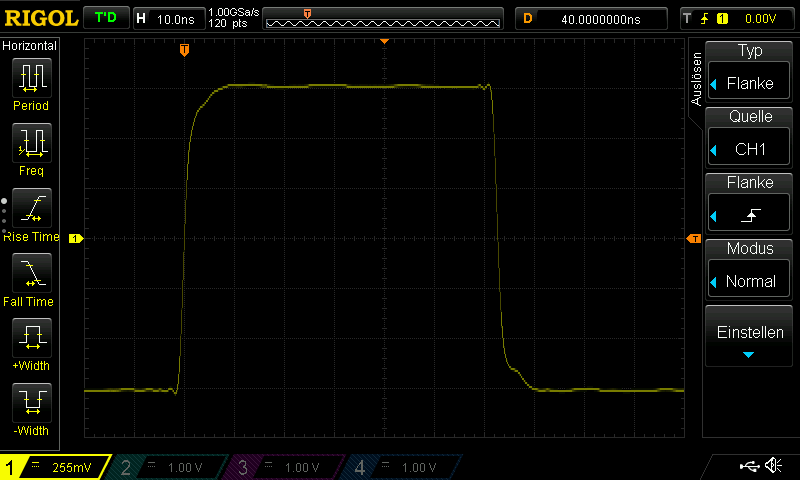Select the Freq measurement icon
The image size is (800, 480).
point(32,142)
